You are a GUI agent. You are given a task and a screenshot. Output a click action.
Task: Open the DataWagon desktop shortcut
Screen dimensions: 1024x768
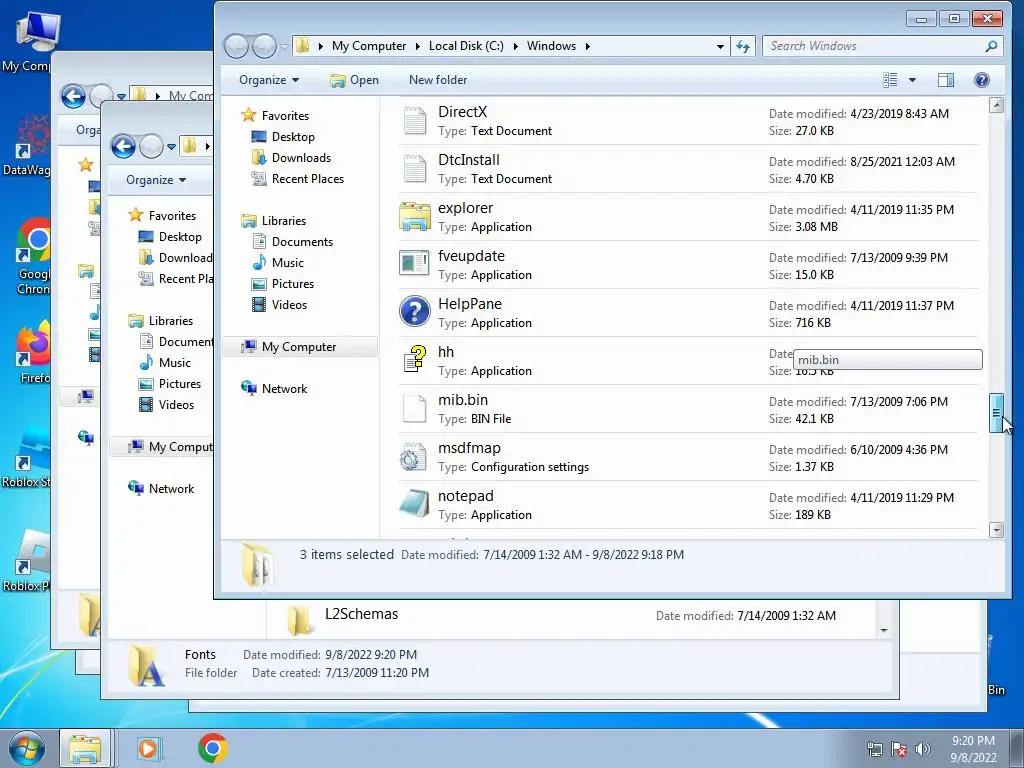pos(29,145)
